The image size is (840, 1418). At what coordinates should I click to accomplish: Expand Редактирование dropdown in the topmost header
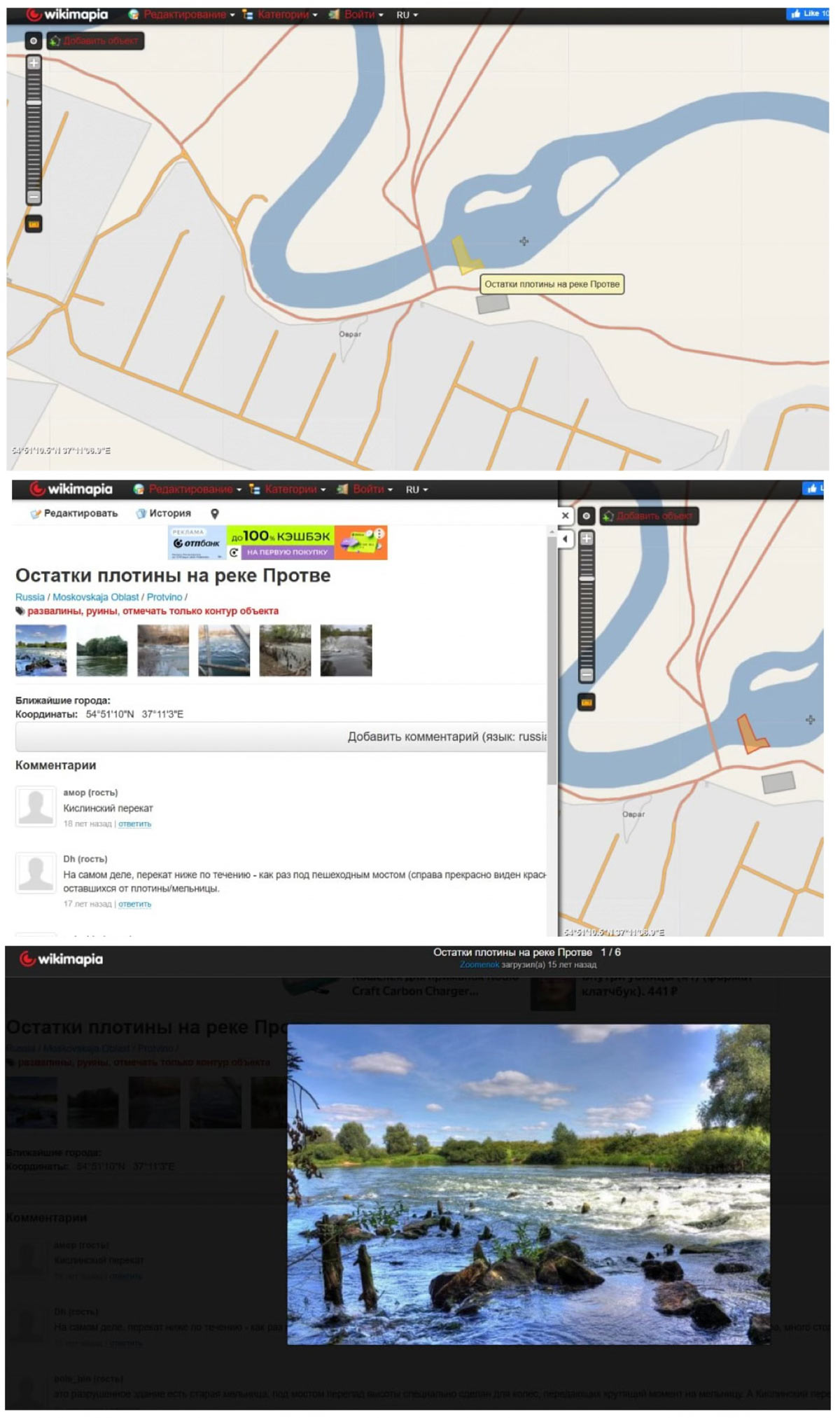click(184, 15)
